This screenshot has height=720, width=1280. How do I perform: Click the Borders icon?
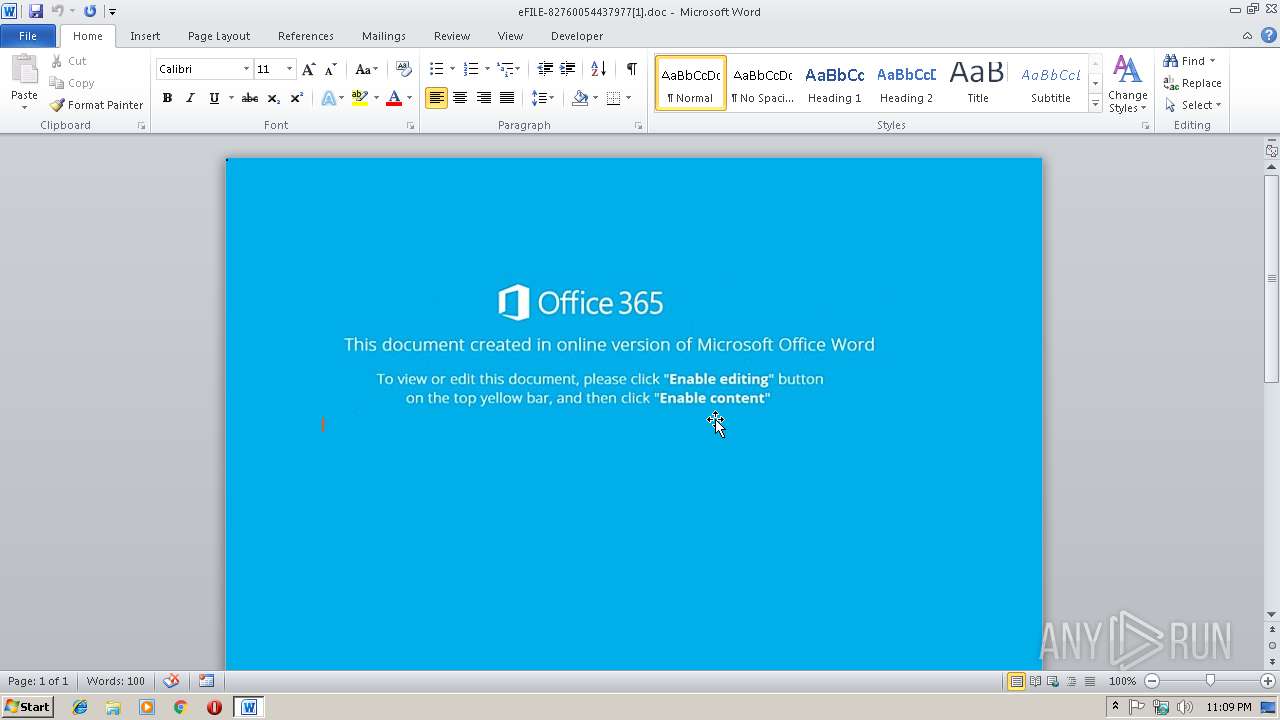613,98
